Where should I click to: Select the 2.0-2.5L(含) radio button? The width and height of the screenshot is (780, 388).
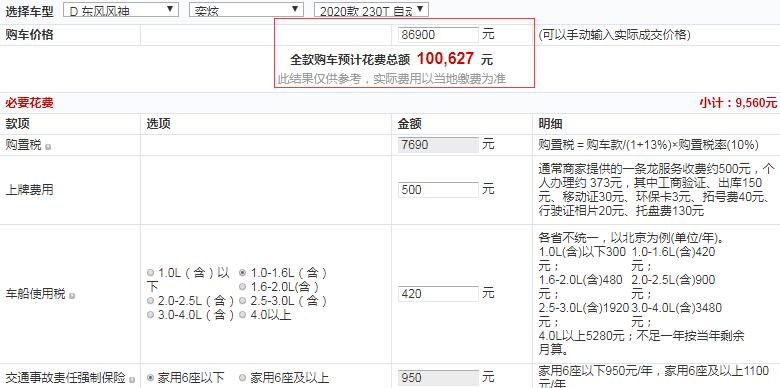point(151,300)
